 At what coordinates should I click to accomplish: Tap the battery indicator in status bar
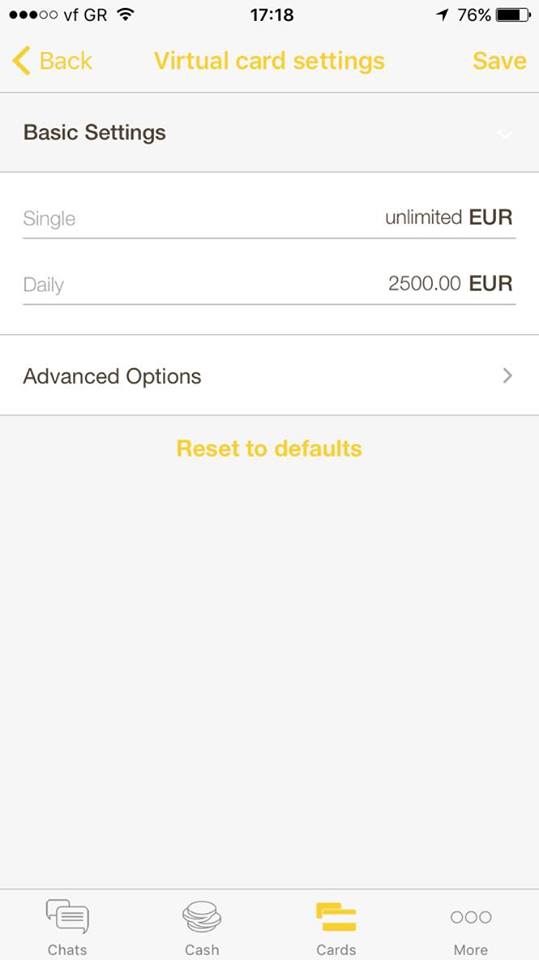(x=513, y=15)
